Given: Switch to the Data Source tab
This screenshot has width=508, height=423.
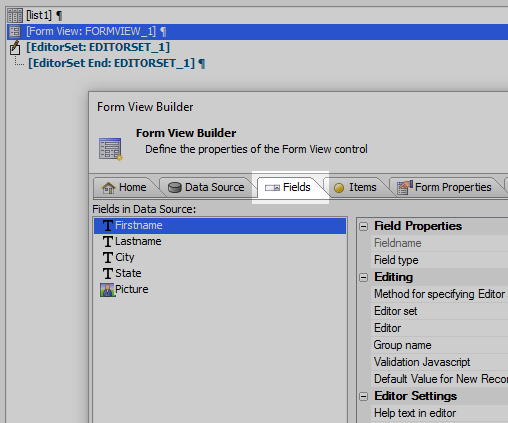Looking at the screenshot, I should [206, 187].
